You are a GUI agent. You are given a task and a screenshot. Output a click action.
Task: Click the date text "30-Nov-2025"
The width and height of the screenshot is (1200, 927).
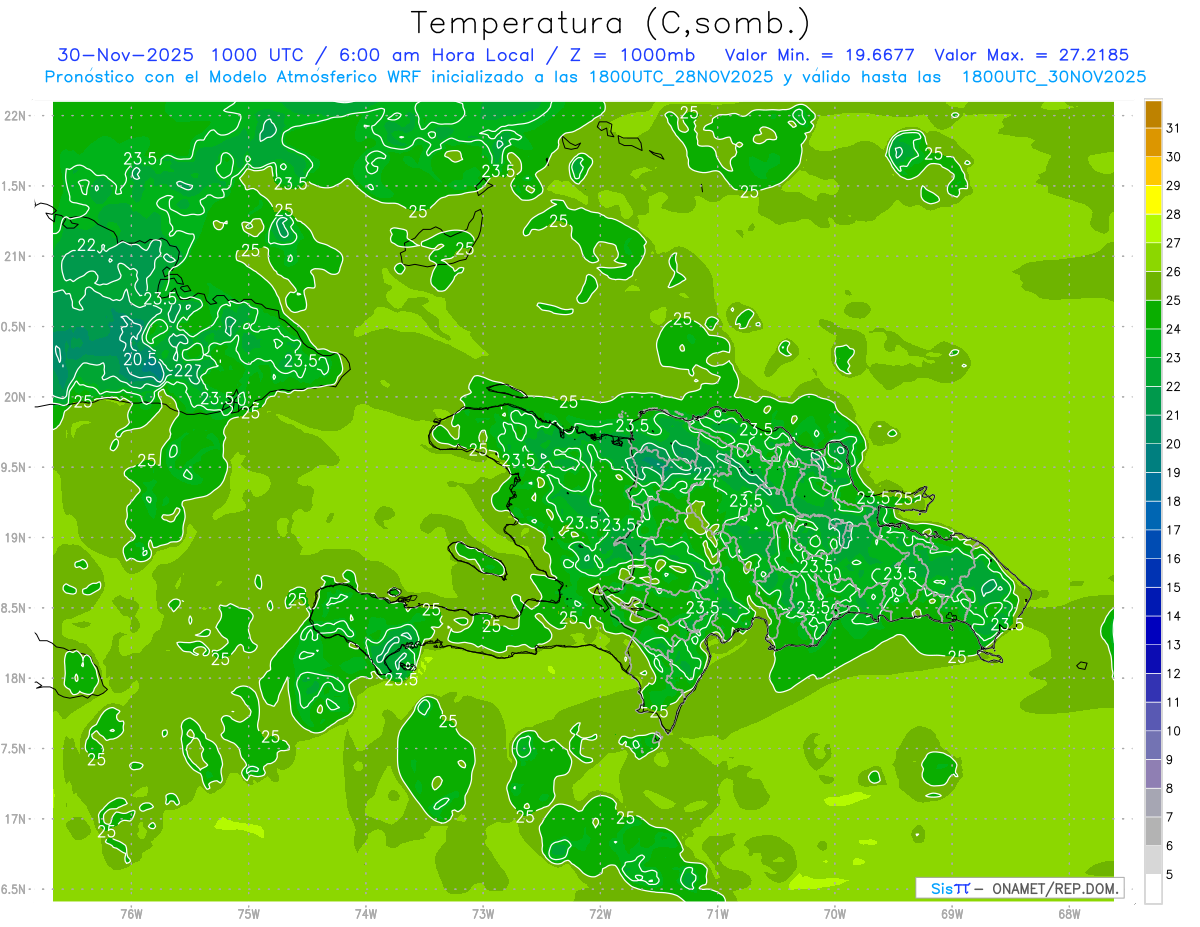coord(125,55)
